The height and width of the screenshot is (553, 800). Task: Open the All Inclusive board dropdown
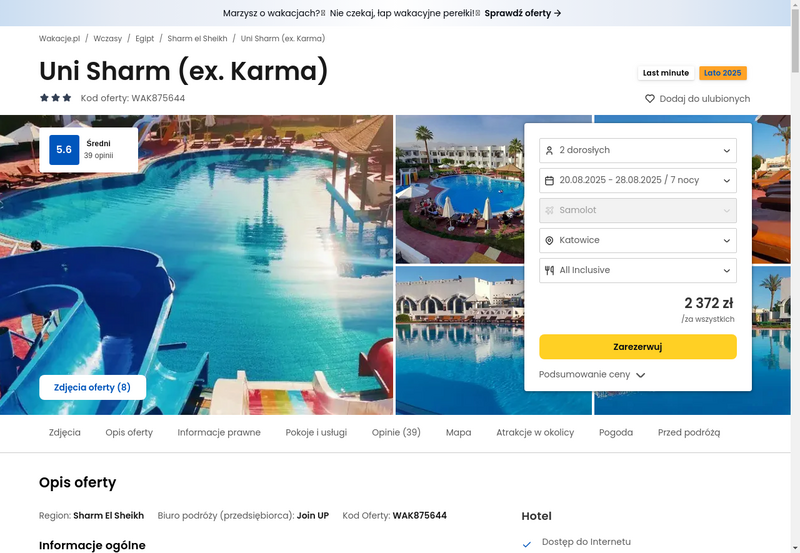point(638,270)
